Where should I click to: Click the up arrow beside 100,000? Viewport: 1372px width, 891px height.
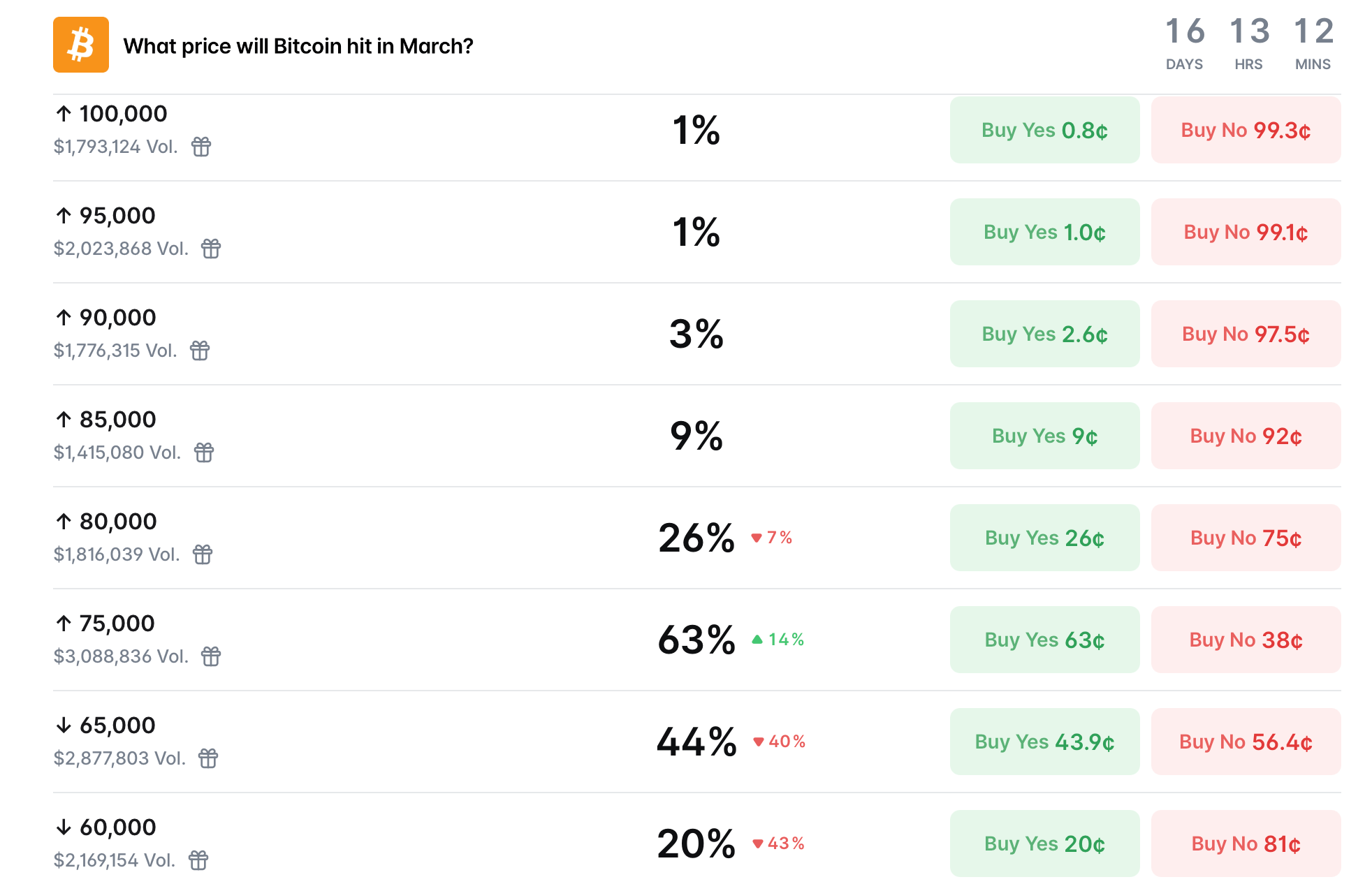(x=64, y=113)
